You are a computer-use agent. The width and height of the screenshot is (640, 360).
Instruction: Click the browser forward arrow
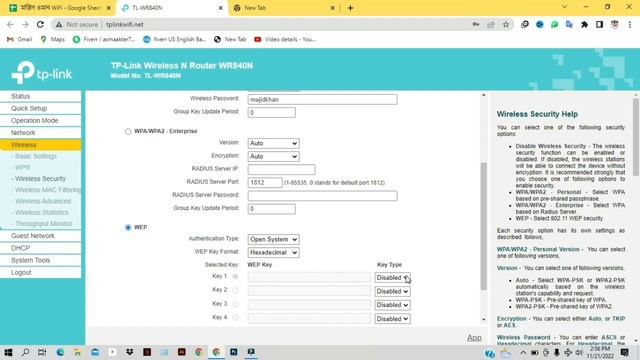coord(25,24)
